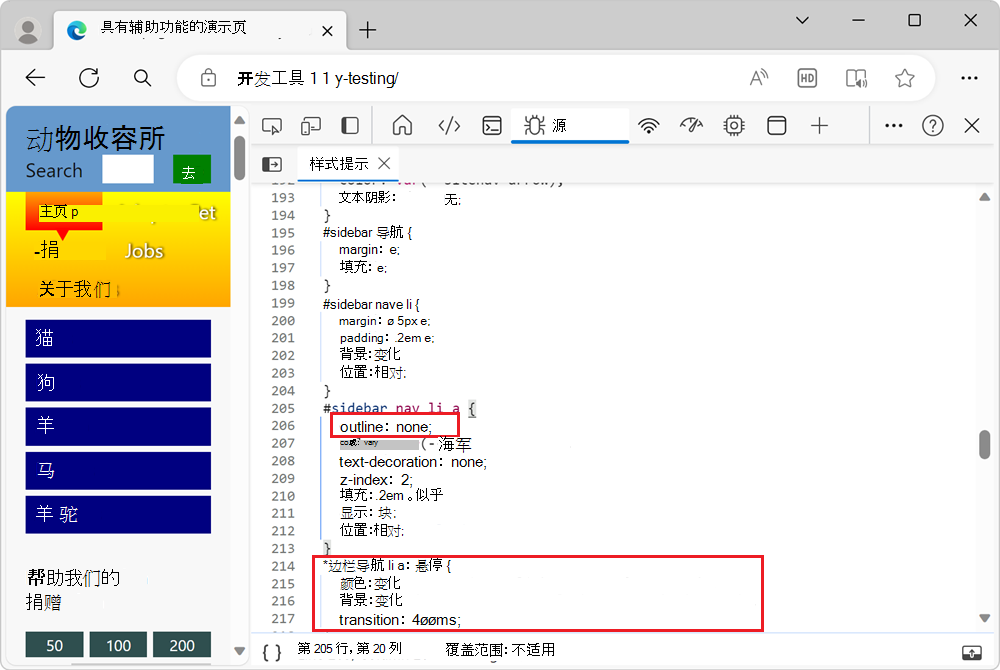Toggle the DevTools Activity Bar panel layout
The width and height of the screenshot is (1000, 670).
pyautogui.click(x=349, y=126)
